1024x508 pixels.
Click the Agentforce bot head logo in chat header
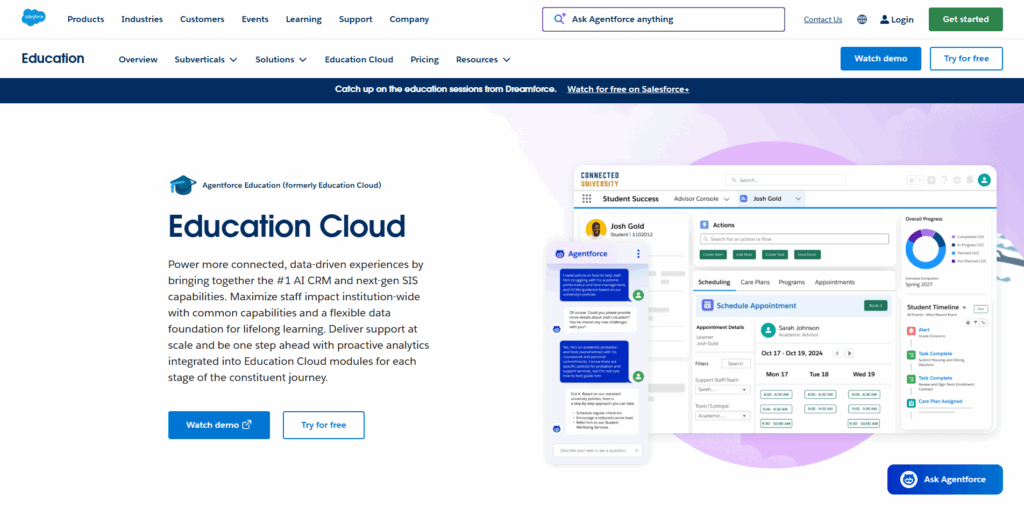point(560,253)
